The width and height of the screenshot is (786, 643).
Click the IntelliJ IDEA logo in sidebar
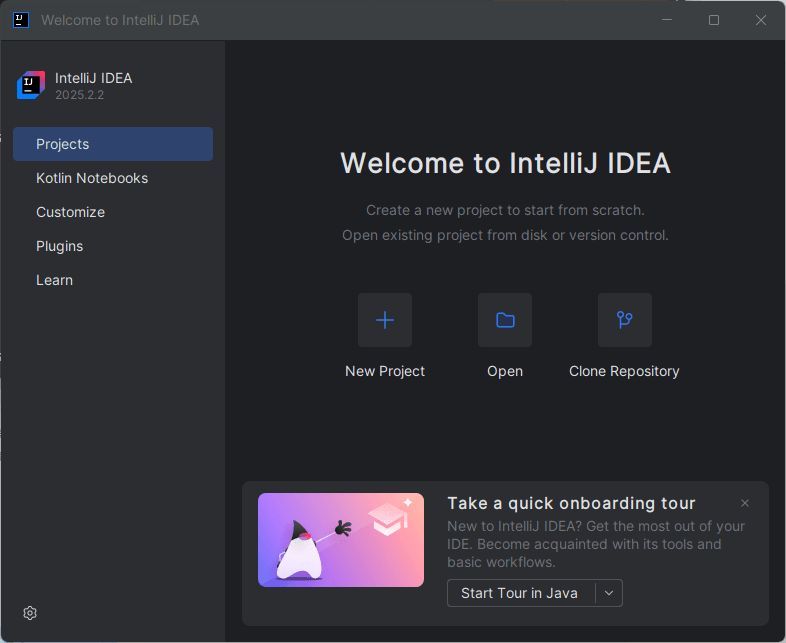pos(31,86)
